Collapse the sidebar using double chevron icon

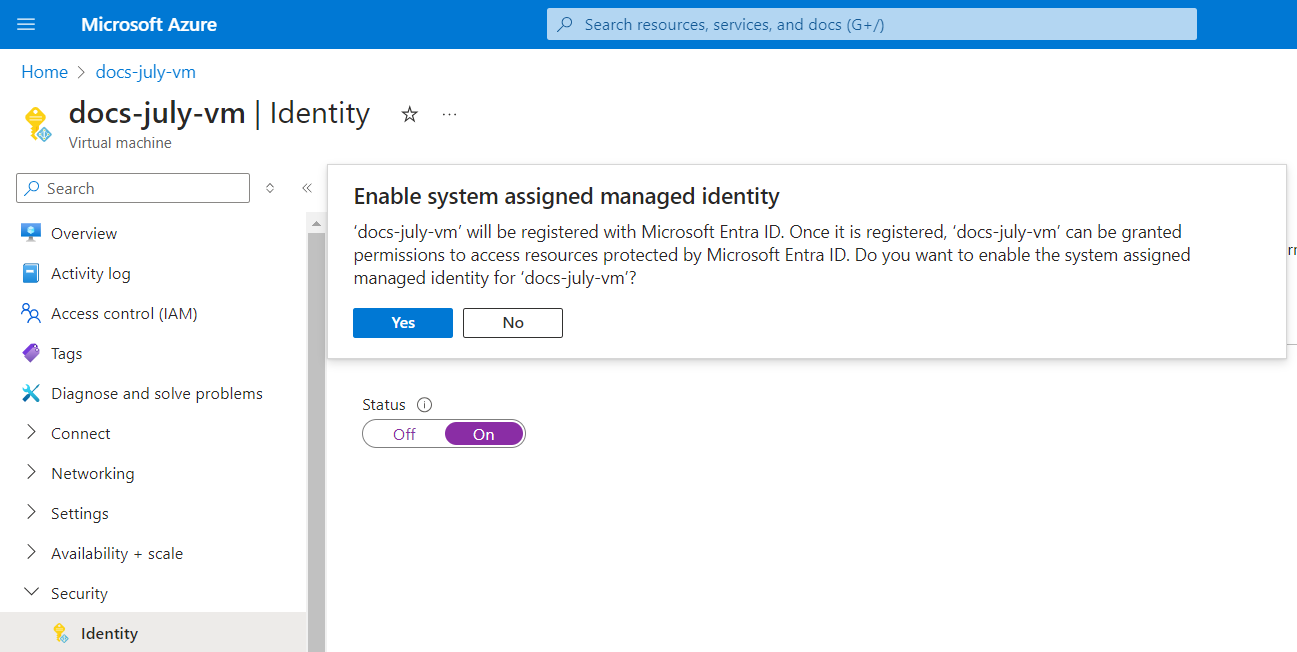[307, 188]
